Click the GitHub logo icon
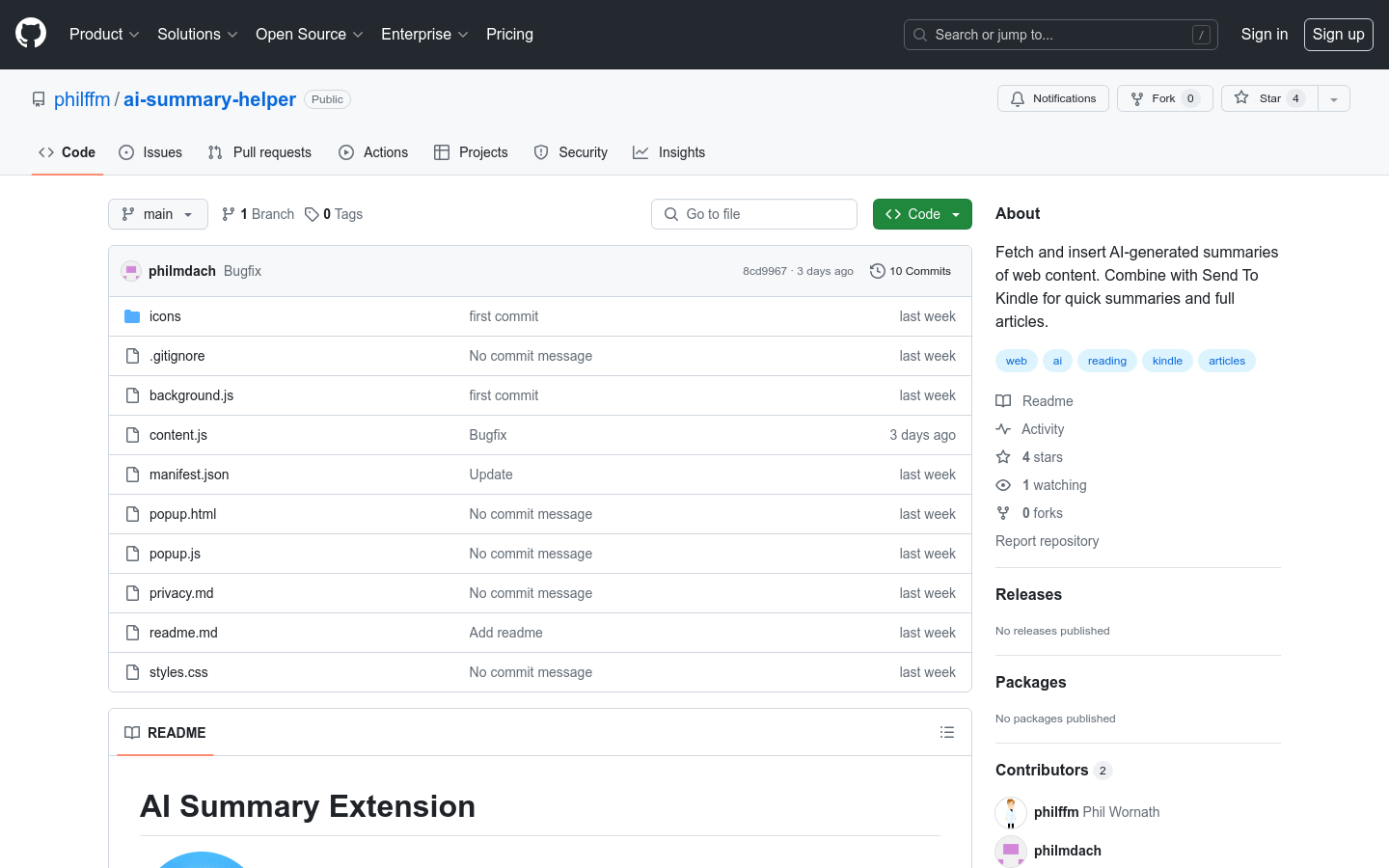 pos(31,34)
